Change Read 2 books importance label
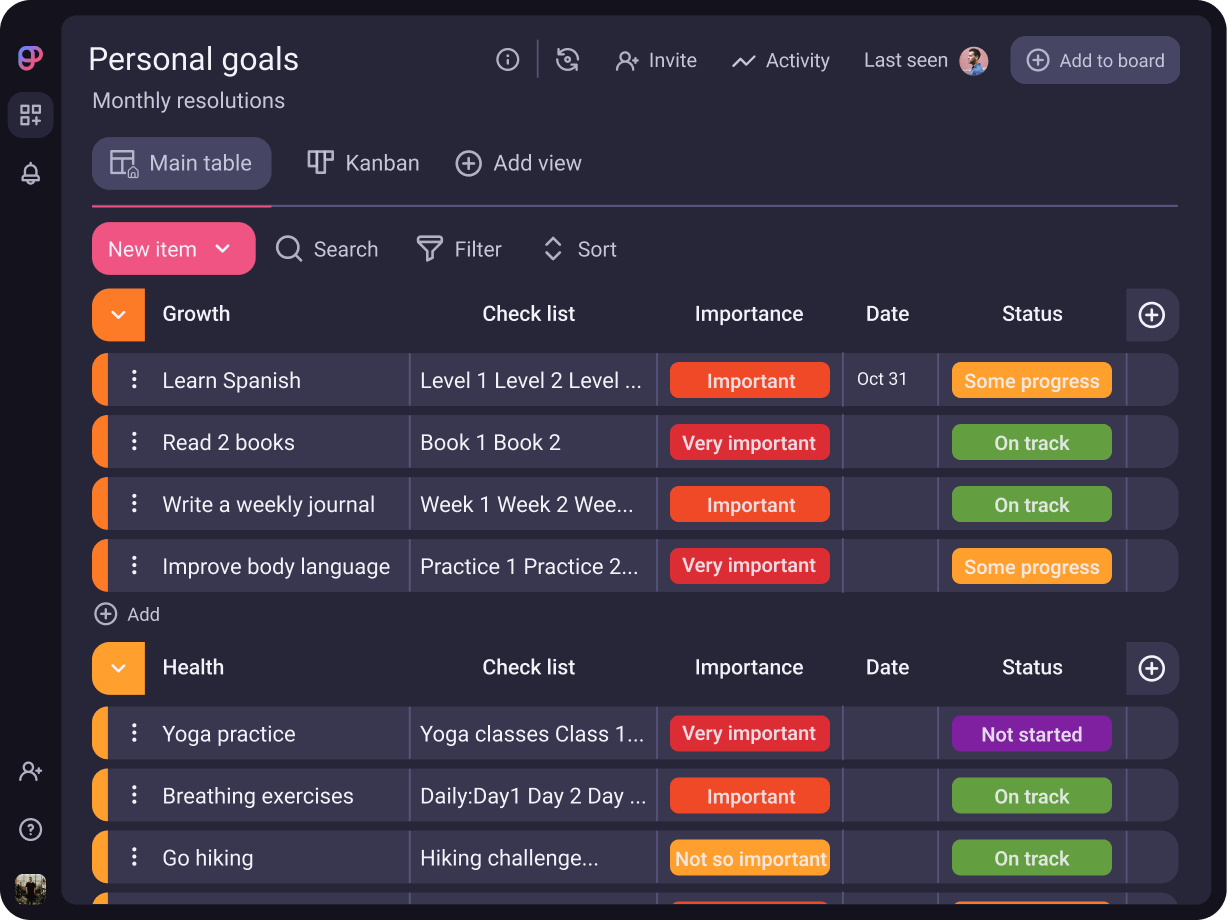Image resolution: width=1227 pixels, height=920 pixels. (x=749, y=443)
